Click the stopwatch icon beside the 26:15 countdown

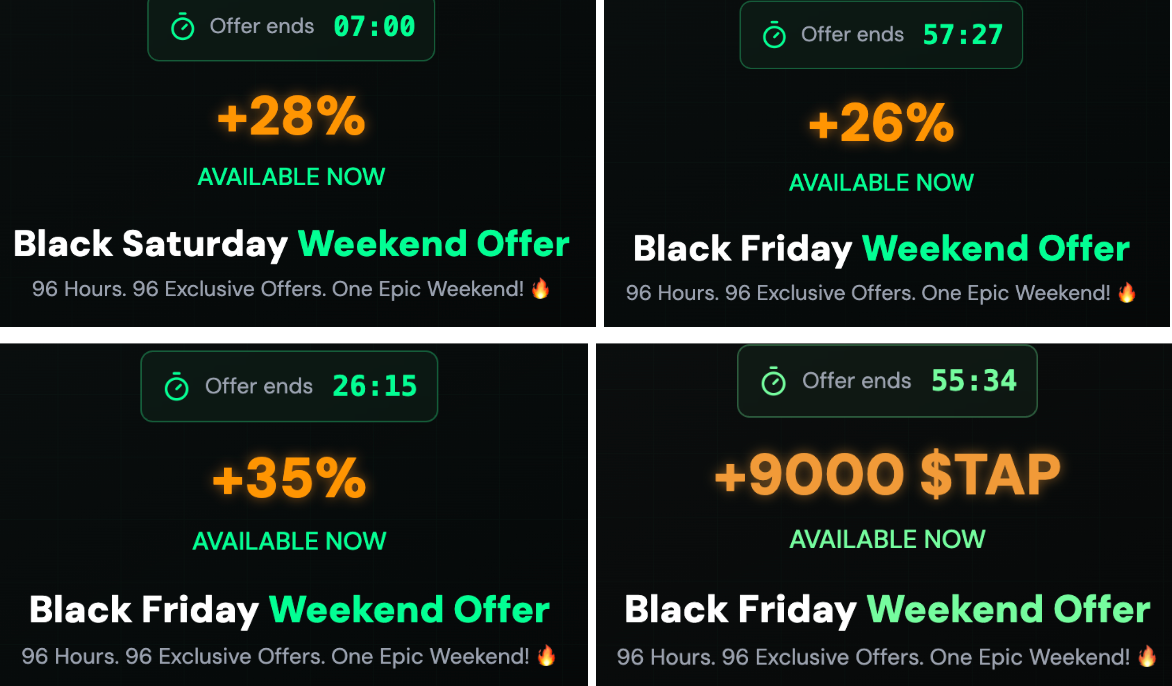coord(177,387)
